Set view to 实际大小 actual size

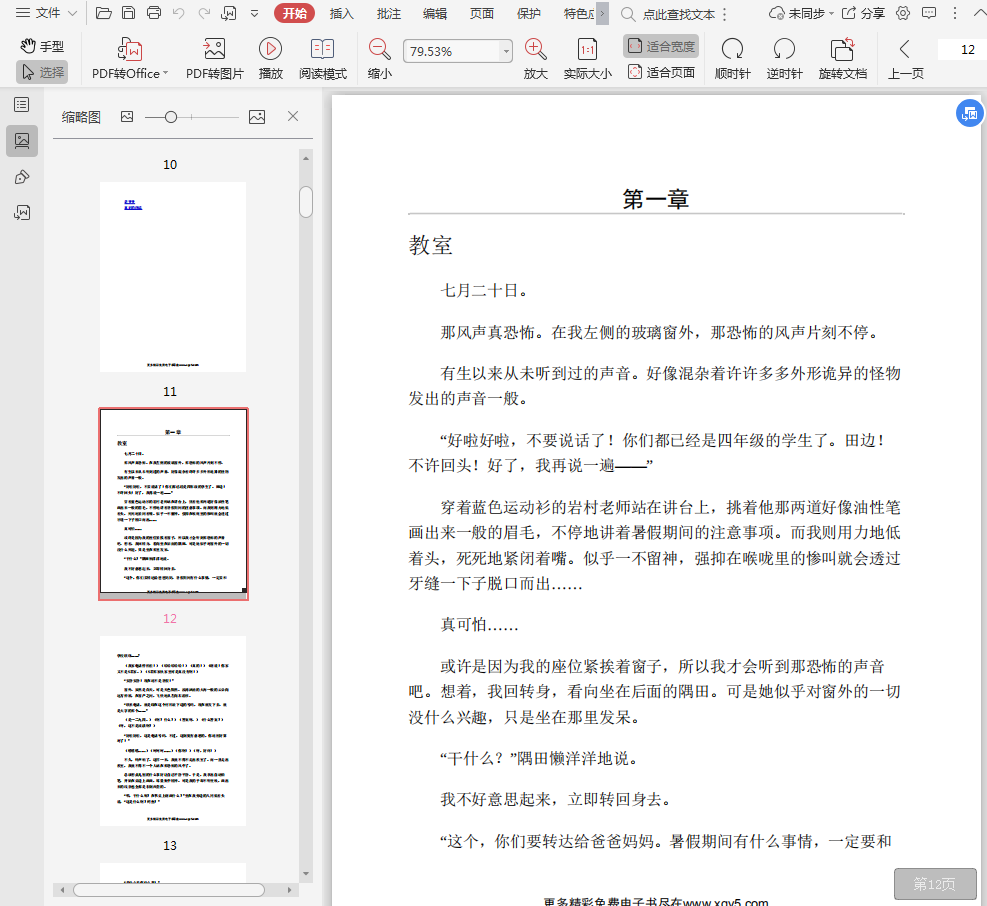pos(587,59)
